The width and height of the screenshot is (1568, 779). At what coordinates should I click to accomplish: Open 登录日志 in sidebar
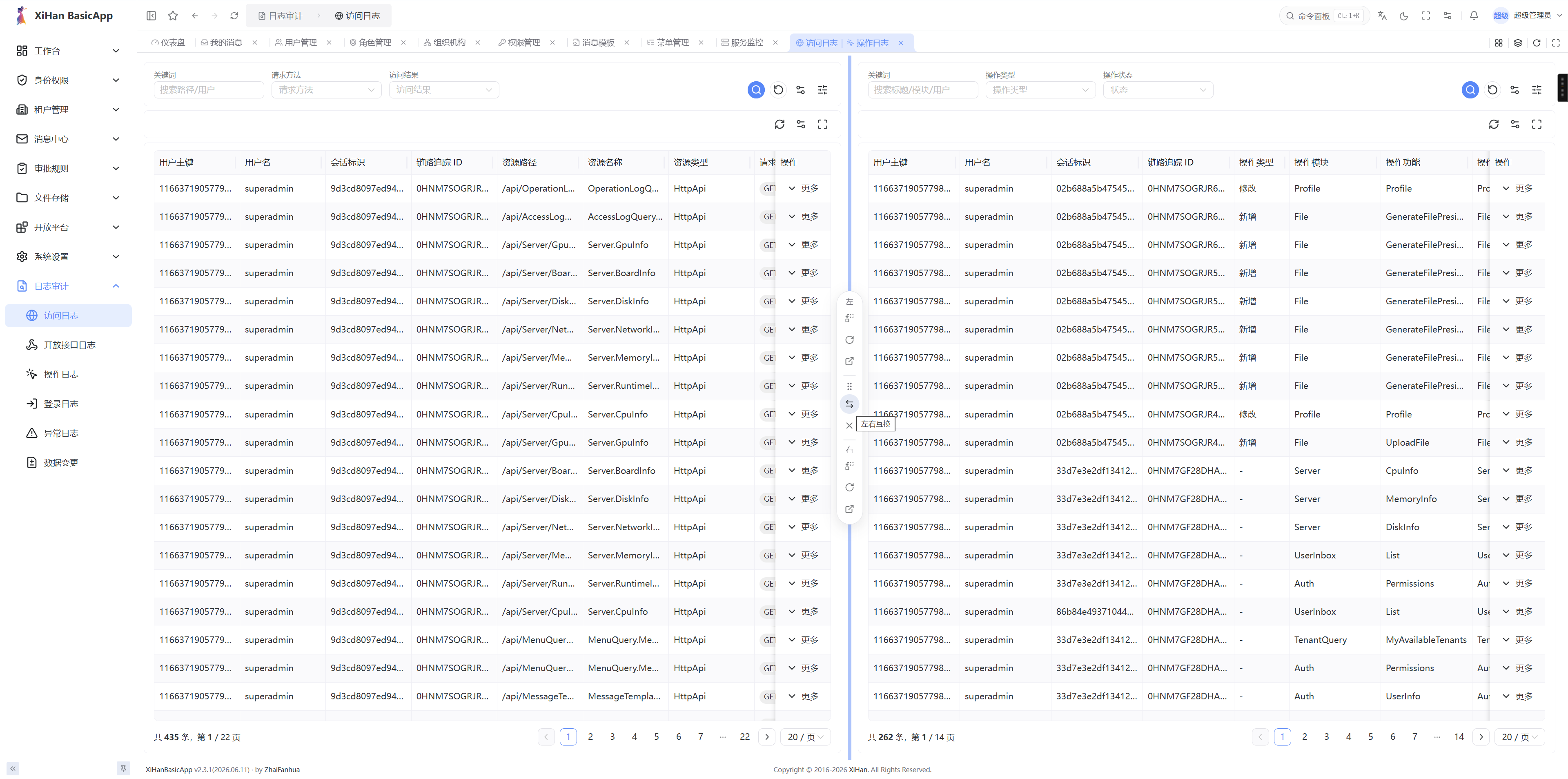68,404
